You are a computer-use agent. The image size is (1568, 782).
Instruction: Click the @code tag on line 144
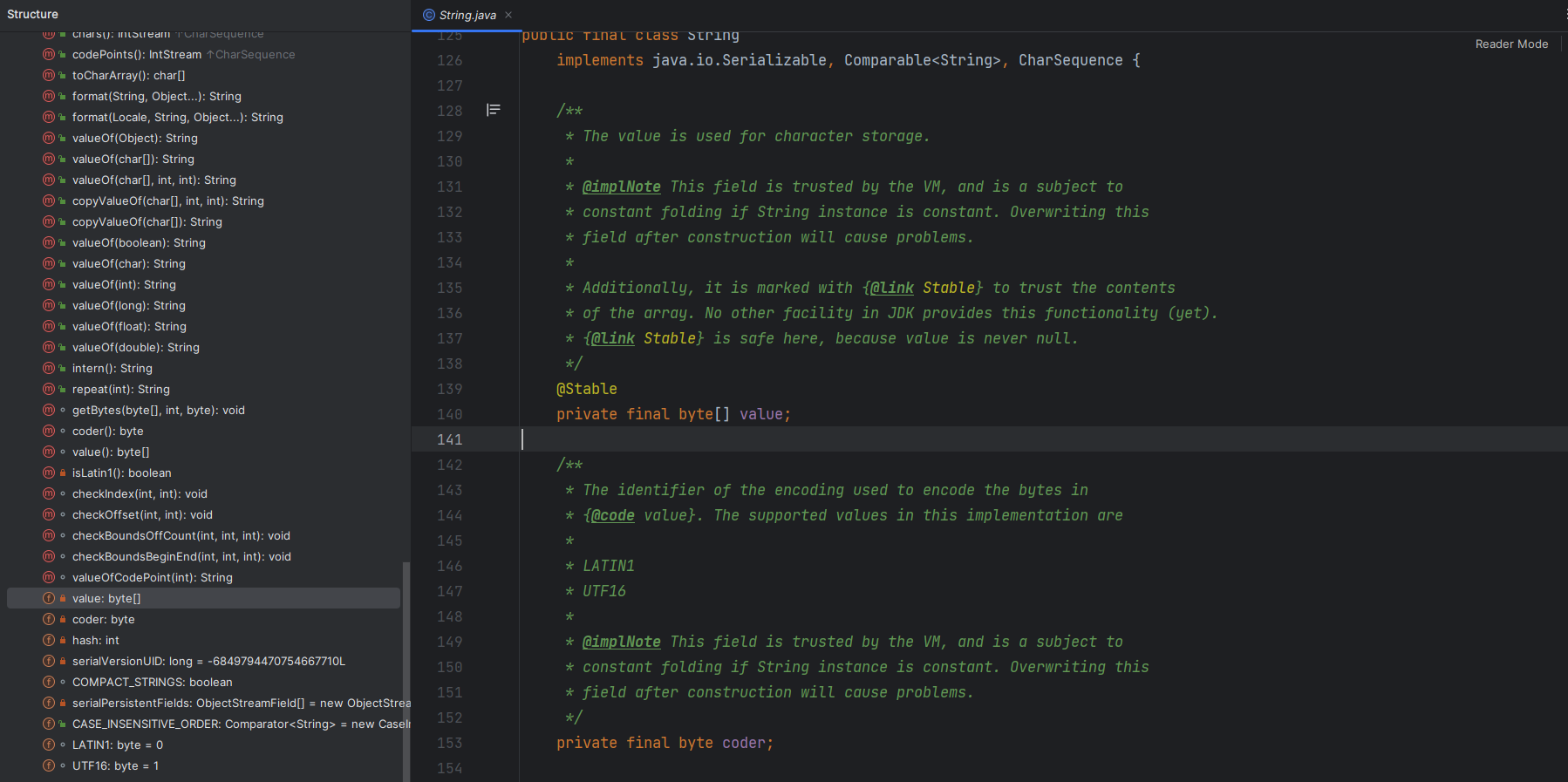pyautogui.click(x=613, y=515)
